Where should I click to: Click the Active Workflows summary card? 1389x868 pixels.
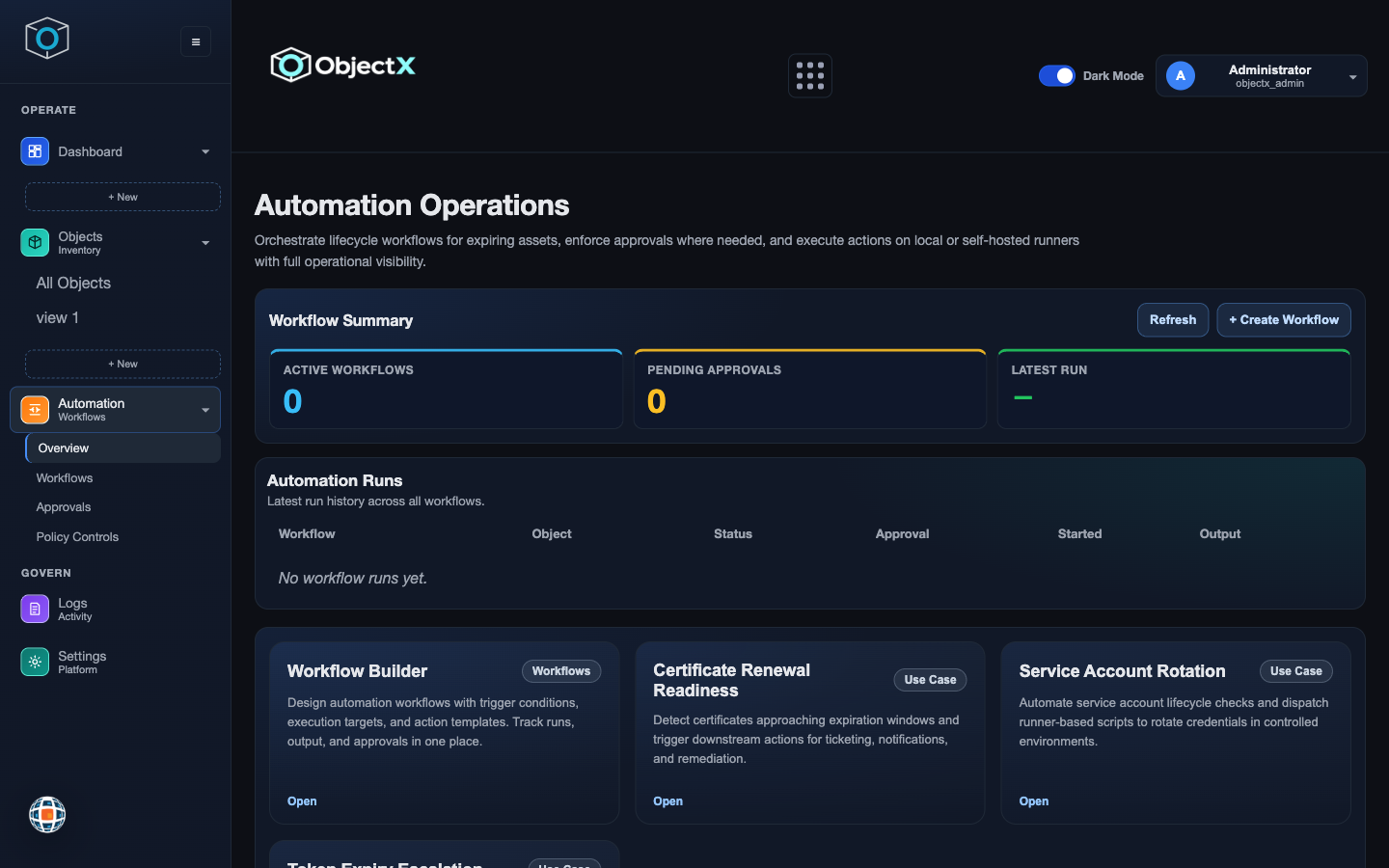pyautogui.click(x=446, y=389)
